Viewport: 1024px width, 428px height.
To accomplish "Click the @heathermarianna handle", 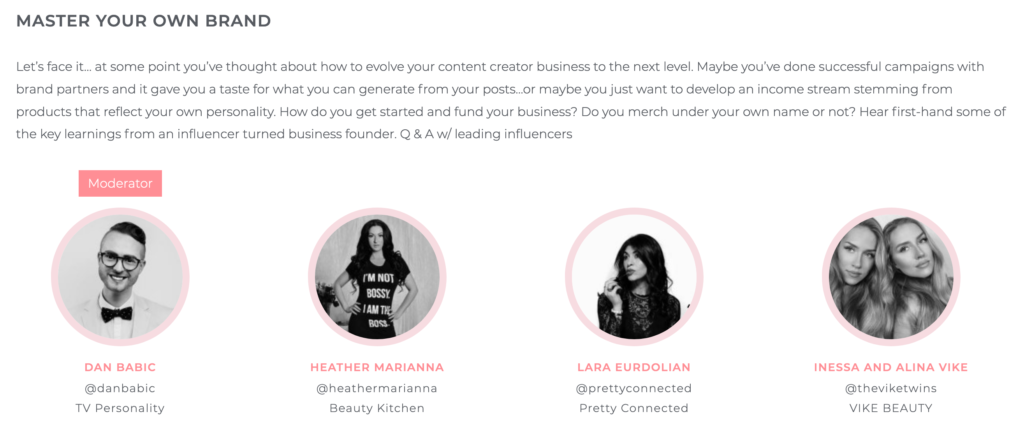I will tap(377, 388).
